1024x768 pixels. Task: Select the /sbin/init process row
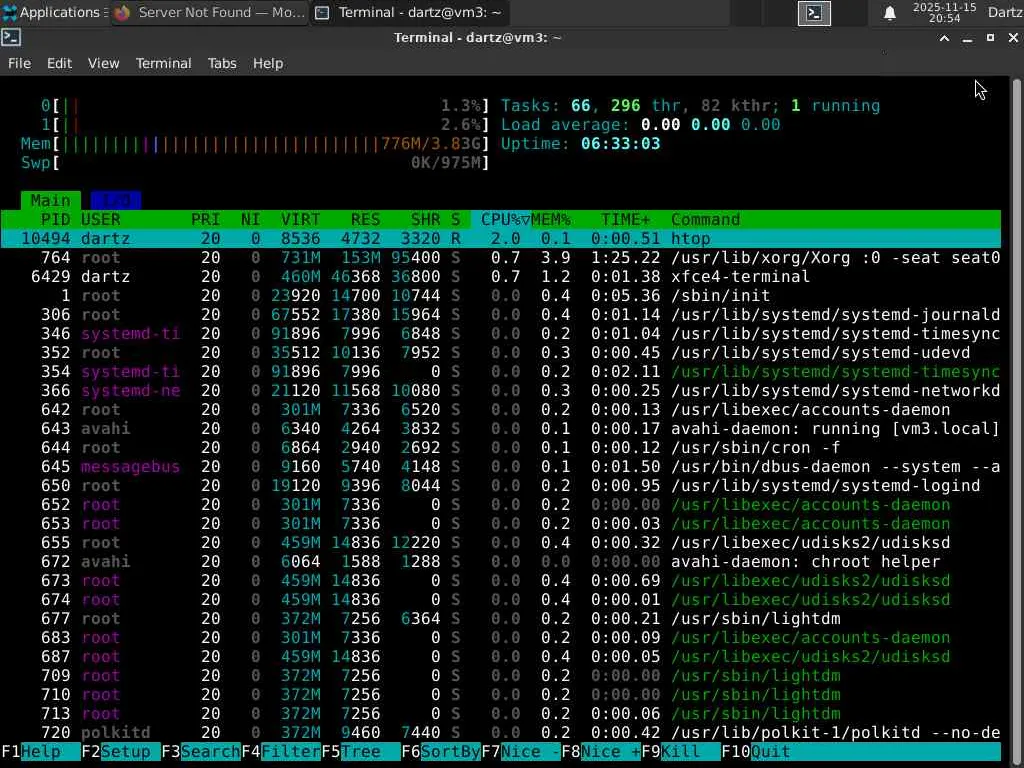501,295
